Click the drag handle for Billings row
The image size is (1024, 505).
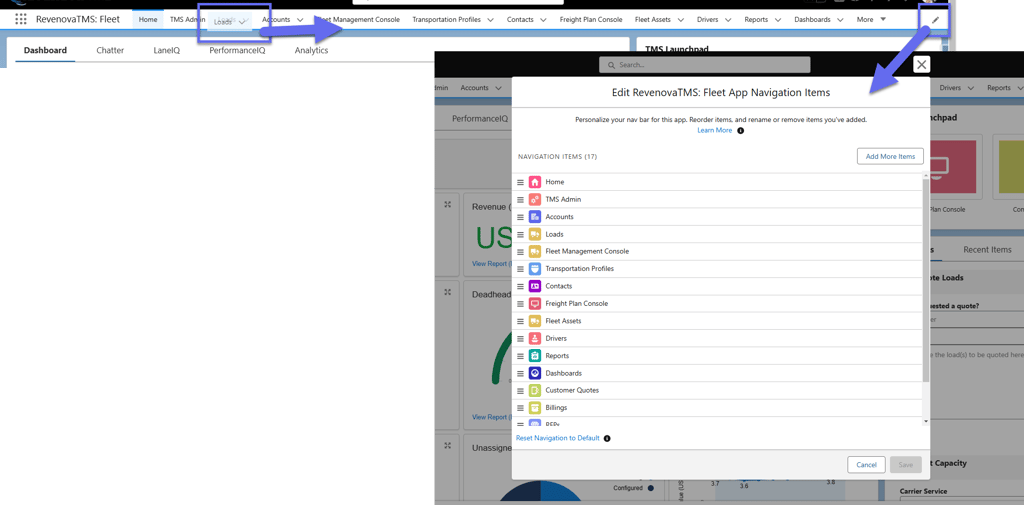pyautogui.click(x=520, y=408)
